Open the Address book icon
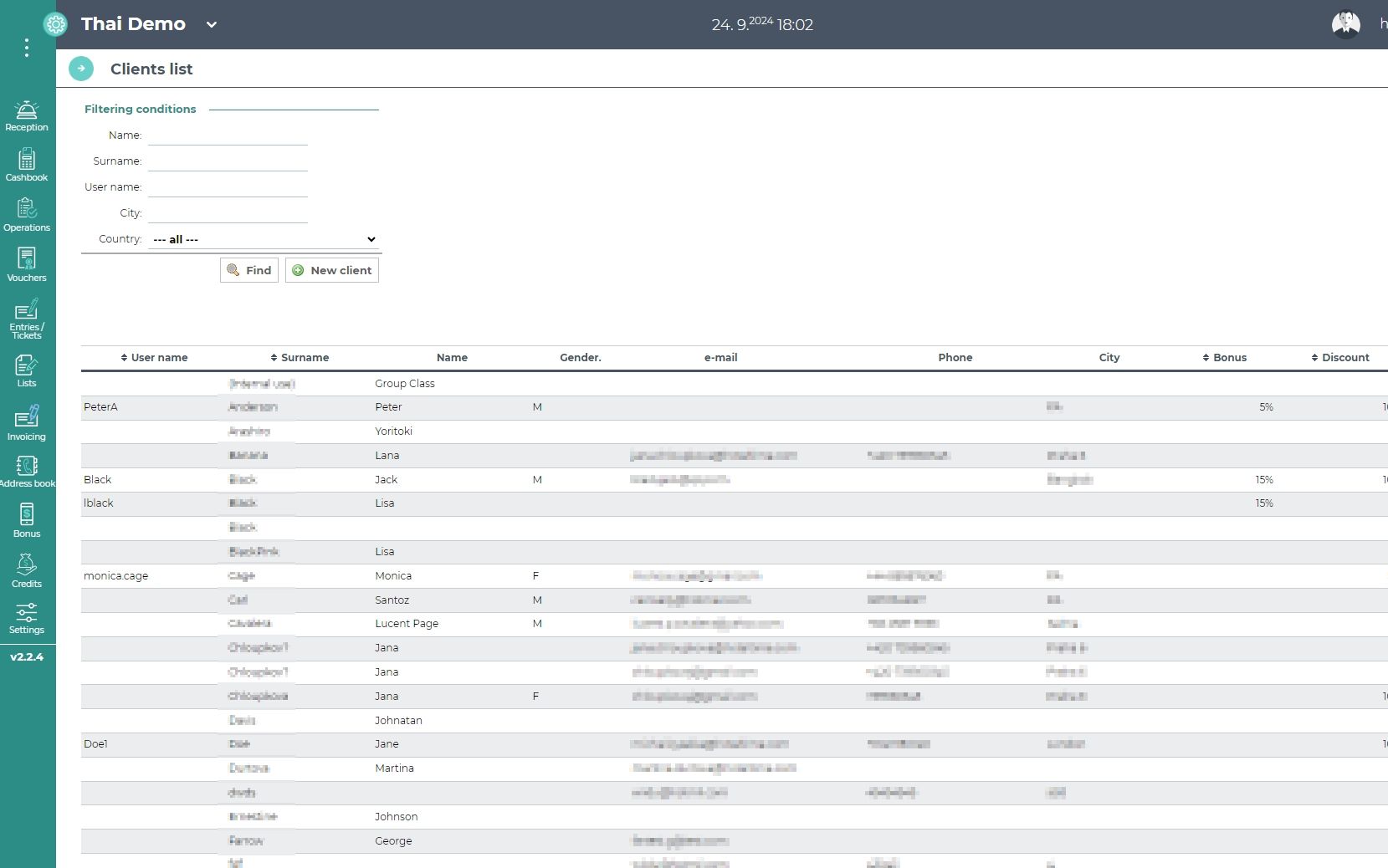The width and height of the screenshot is (1388, 868). click(27, 472)
